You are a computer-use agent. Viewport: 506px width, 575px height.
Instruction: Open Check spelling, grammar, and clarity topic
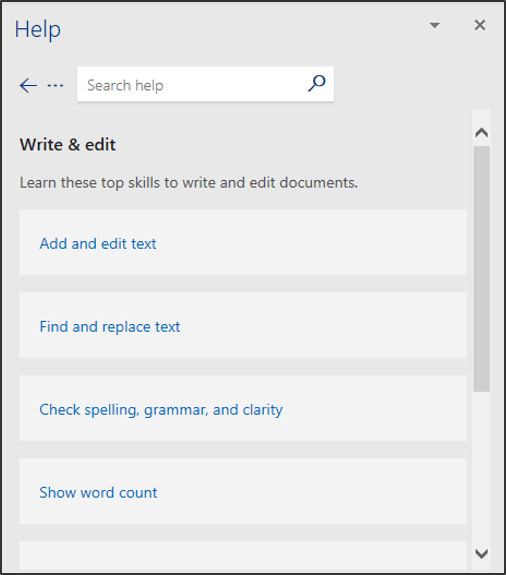tap(243, 408)
